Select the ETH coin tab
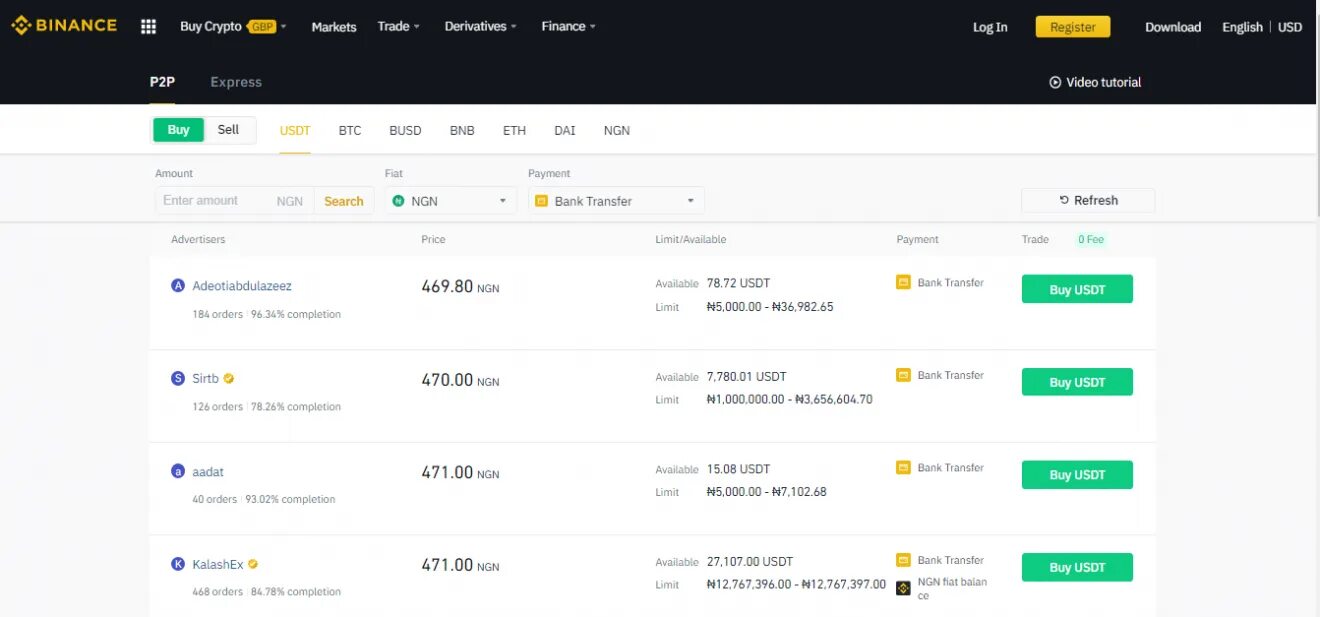Image resolution: width=1320 pixels, height=617 pixels. pyautogui.click(x=514, y=131)
